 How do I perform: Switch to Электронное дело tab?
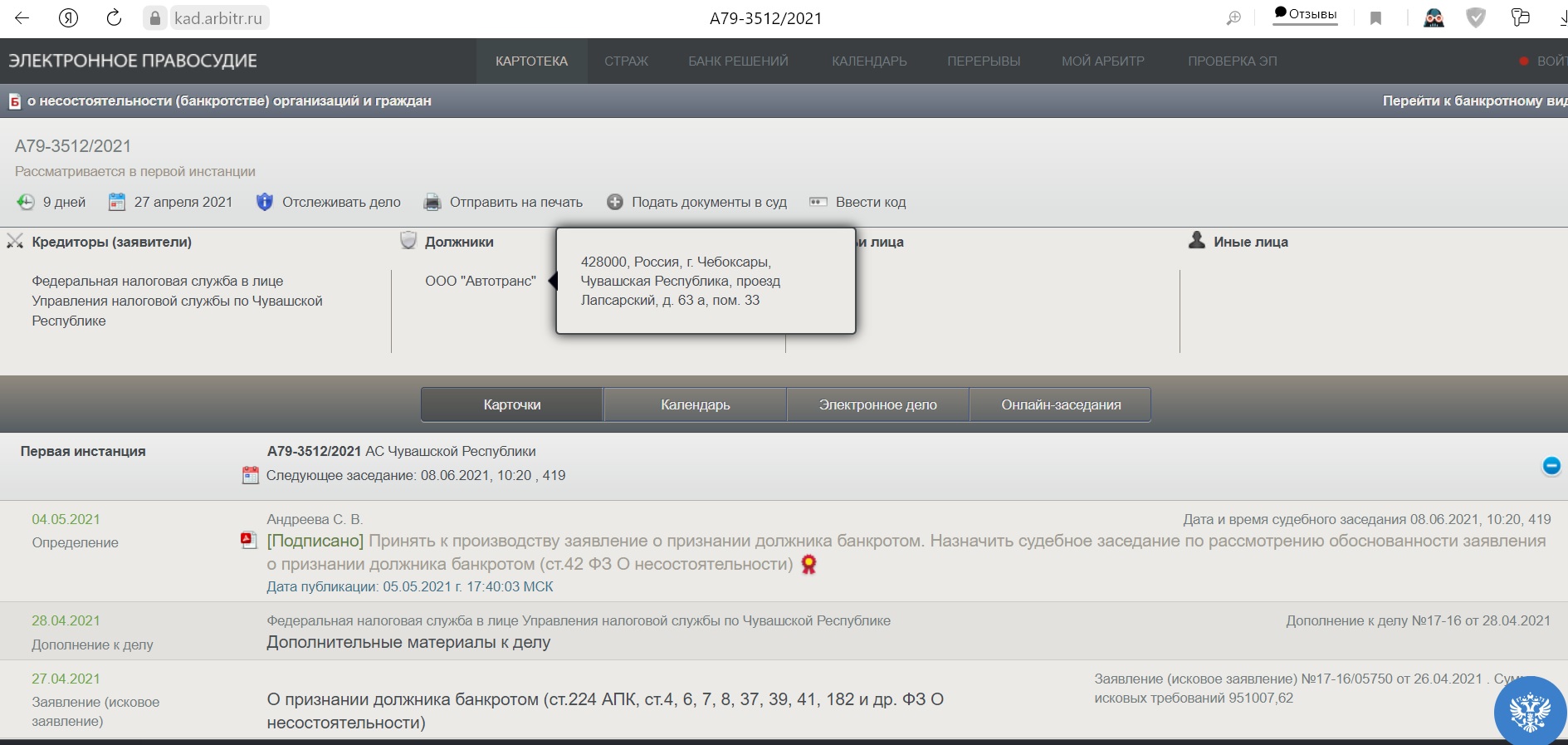[877, 404]
